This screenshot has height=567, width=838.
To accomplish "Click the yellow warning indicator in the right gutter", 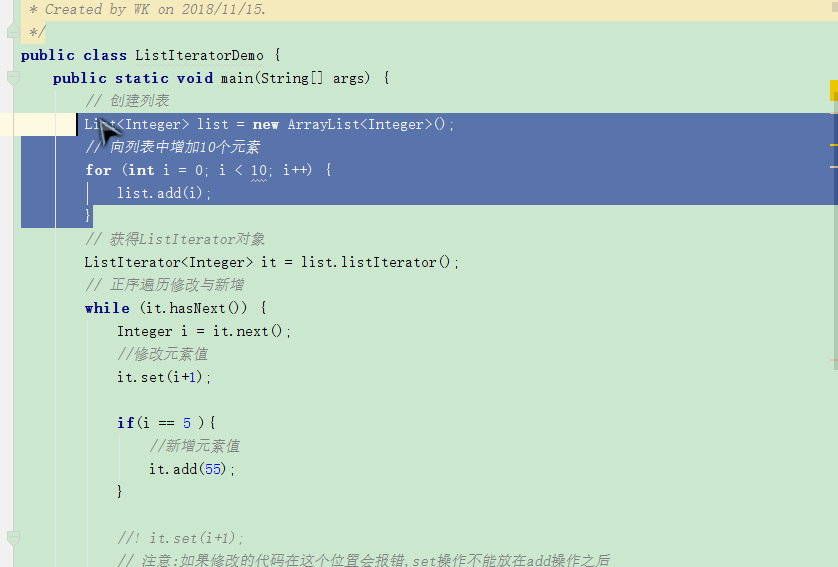I will 833,91.
